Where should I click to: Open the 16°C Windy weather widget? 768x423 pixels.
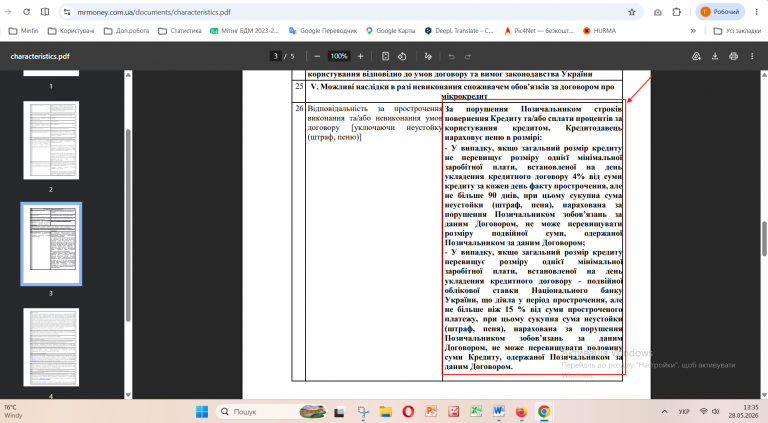pyautogui.click(x=13, y=411)
